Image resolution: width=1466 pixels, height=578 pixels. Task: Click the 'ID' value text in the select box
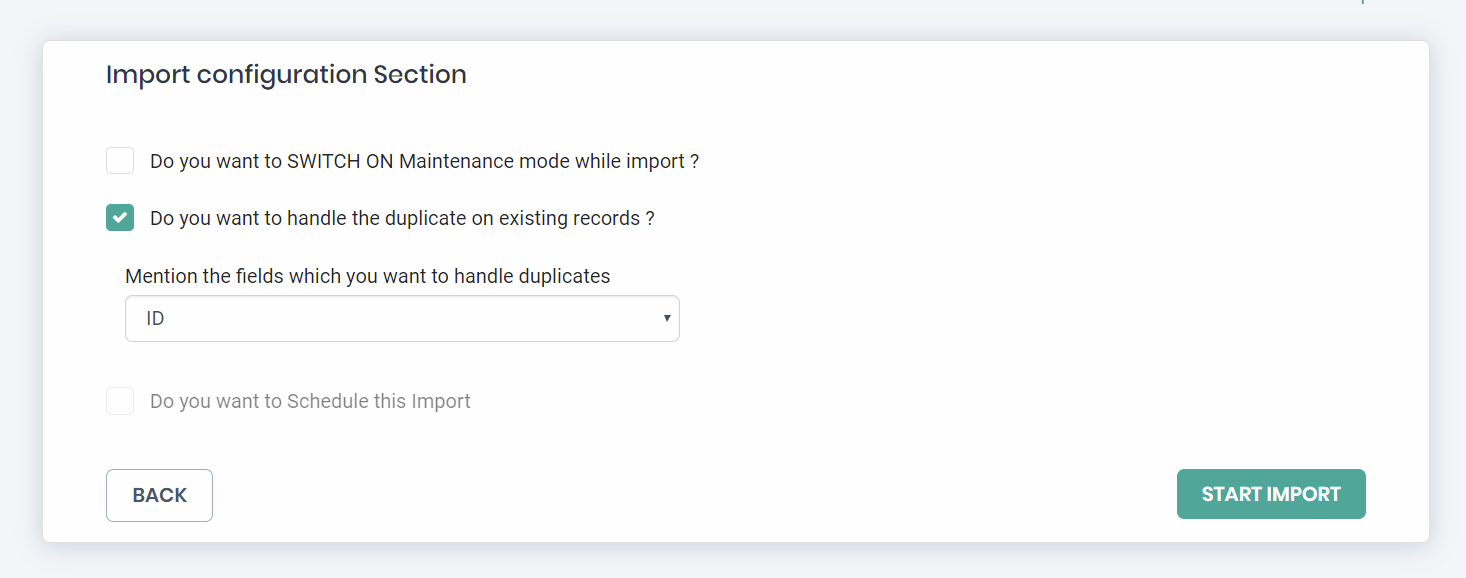pyautogui.click(x=155, y=320)
